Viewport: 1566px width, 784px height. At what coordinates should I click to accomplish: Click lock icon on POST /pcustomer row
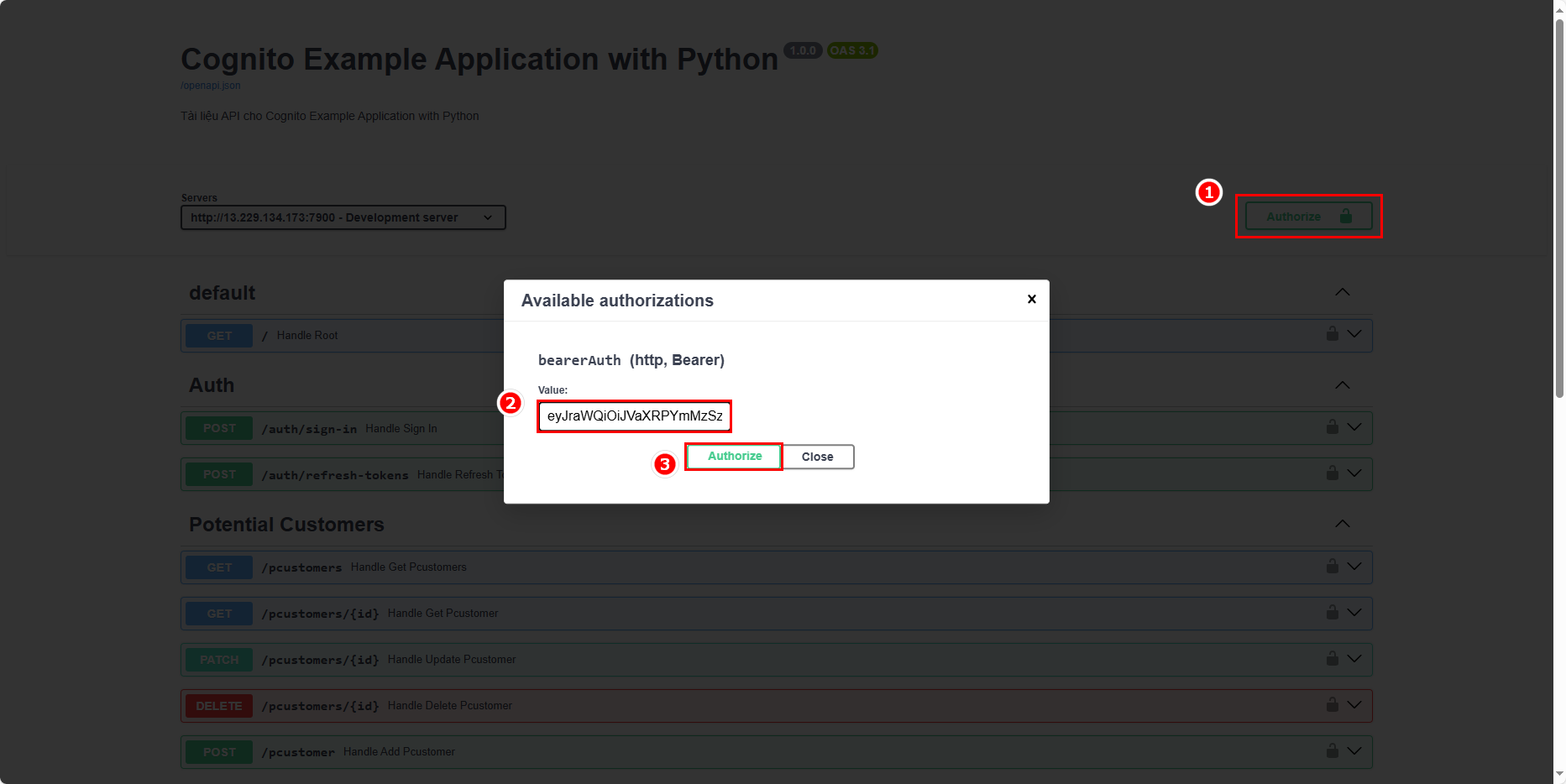pyautogui.click(x=1332, y=750)
